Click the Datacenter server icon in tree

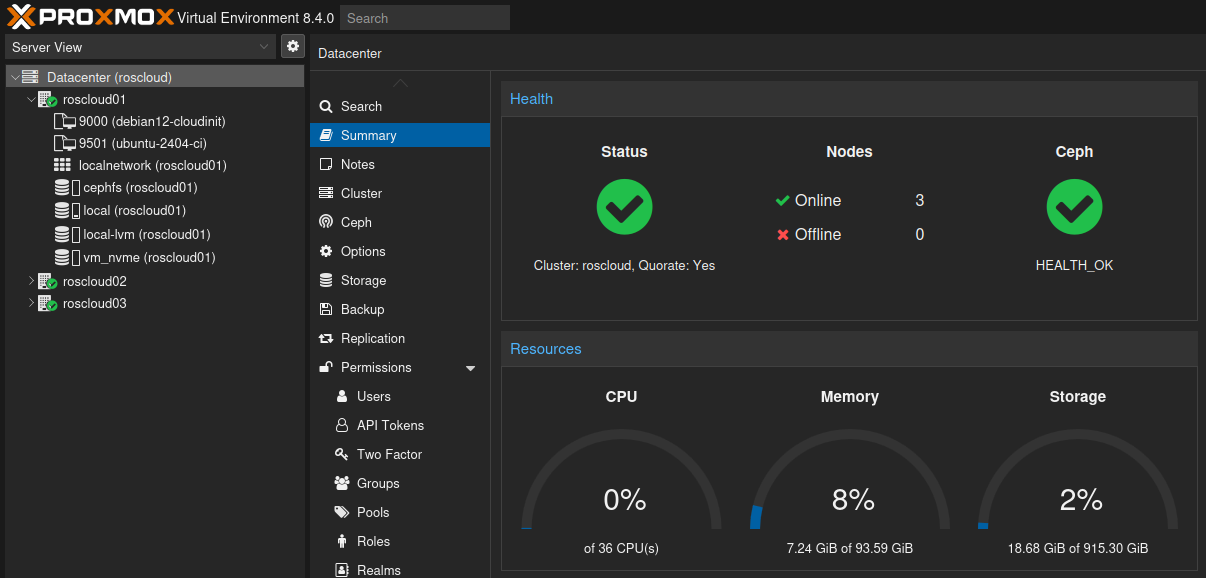pos(30,77)
